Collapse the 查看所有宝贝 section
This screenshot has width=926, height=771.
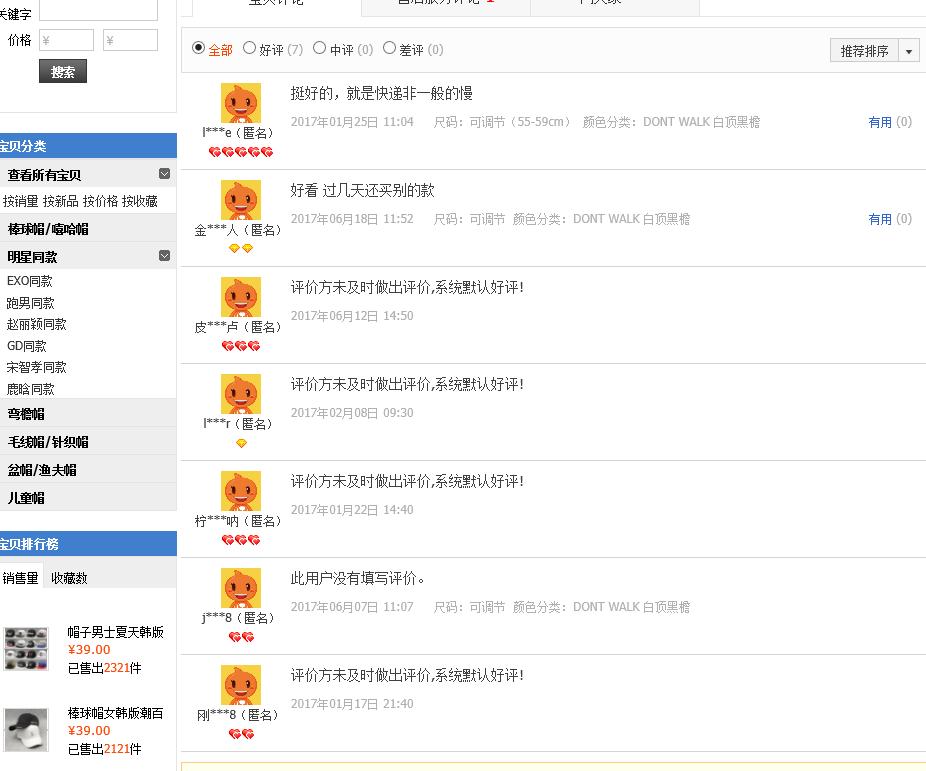[164, 173]
